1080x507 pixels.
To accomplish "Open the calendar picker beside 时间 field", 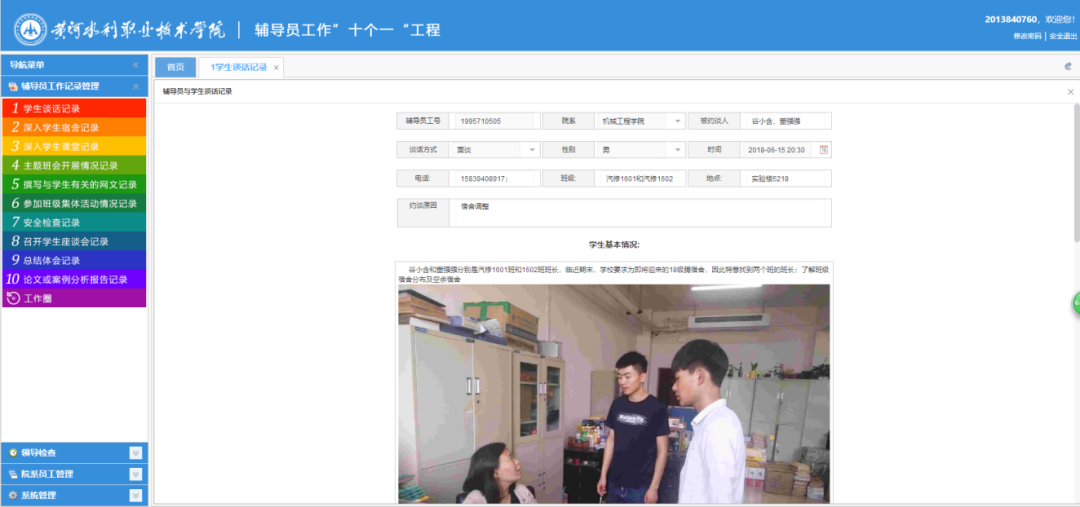I will point(824,150).
